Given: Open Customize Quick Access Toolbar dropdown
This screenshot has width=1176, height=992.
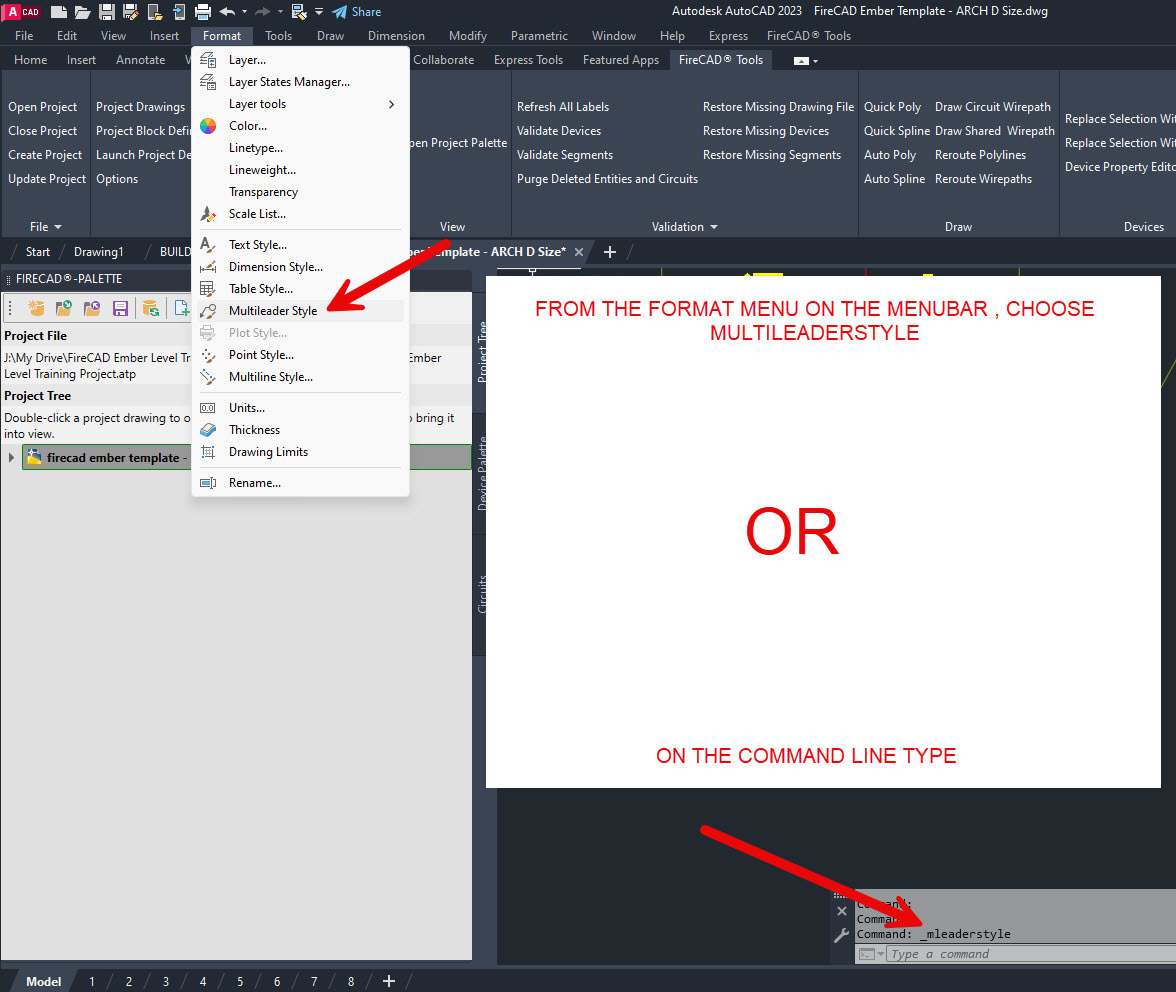Looking at the screenshot, I should 319,11.
